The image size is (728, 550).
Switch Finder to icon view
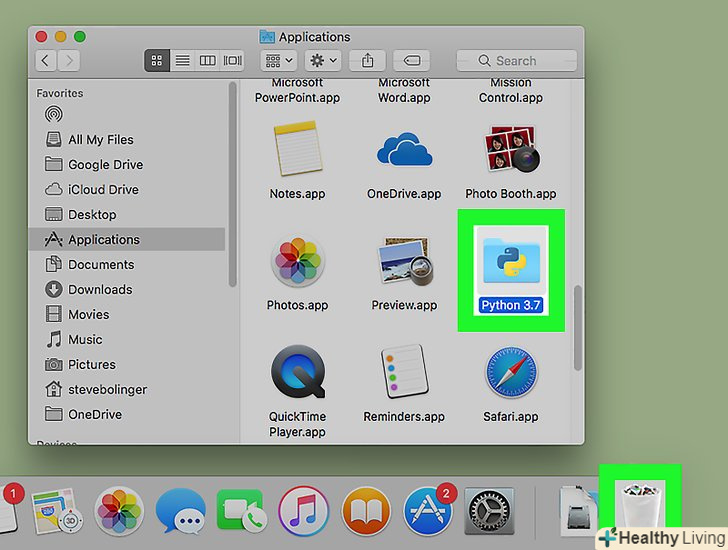[157, 61]
